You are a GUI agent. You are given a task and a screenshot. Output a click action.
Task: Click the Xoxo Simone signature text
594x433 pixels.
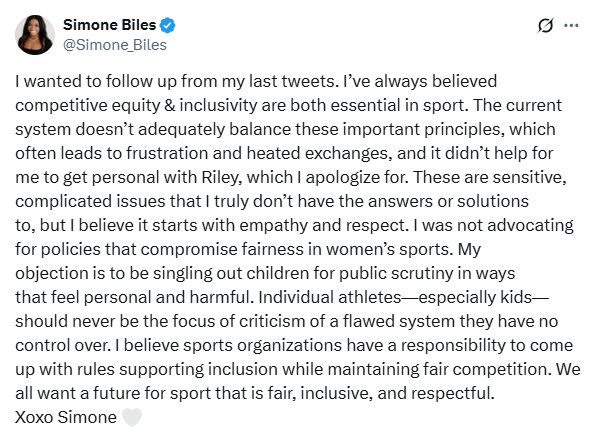66,417
